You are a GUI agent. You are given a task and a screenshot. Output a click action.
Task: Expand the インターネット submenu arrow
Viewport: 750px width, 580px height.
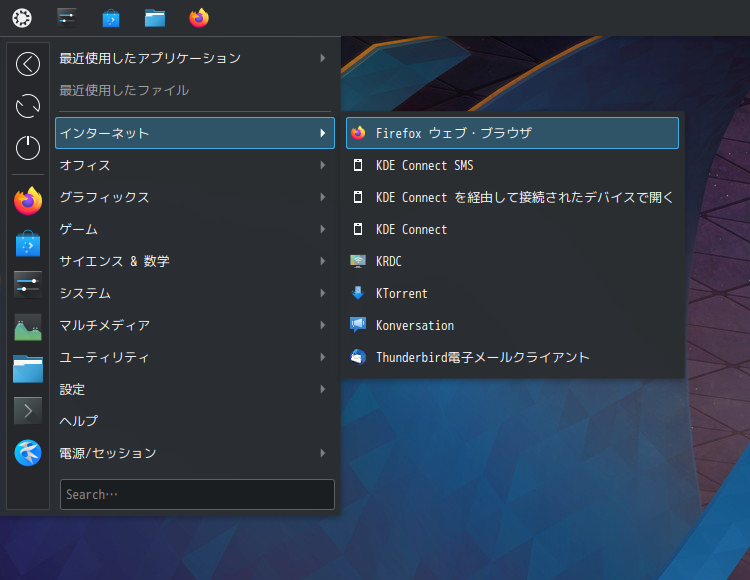tap(323, 133)
